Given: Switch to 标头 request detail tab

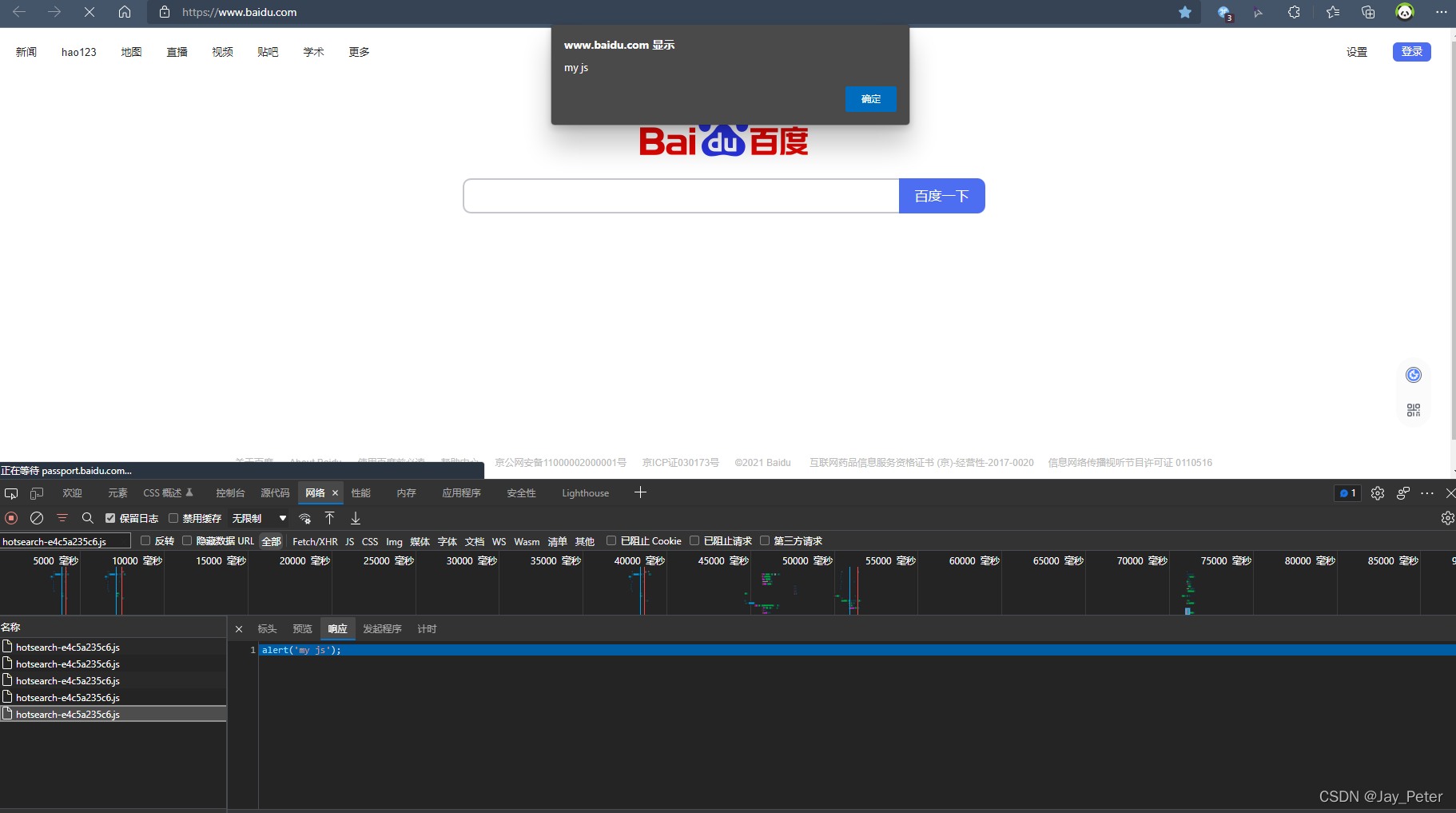Looking at the screenshot, I should [267, 629].
